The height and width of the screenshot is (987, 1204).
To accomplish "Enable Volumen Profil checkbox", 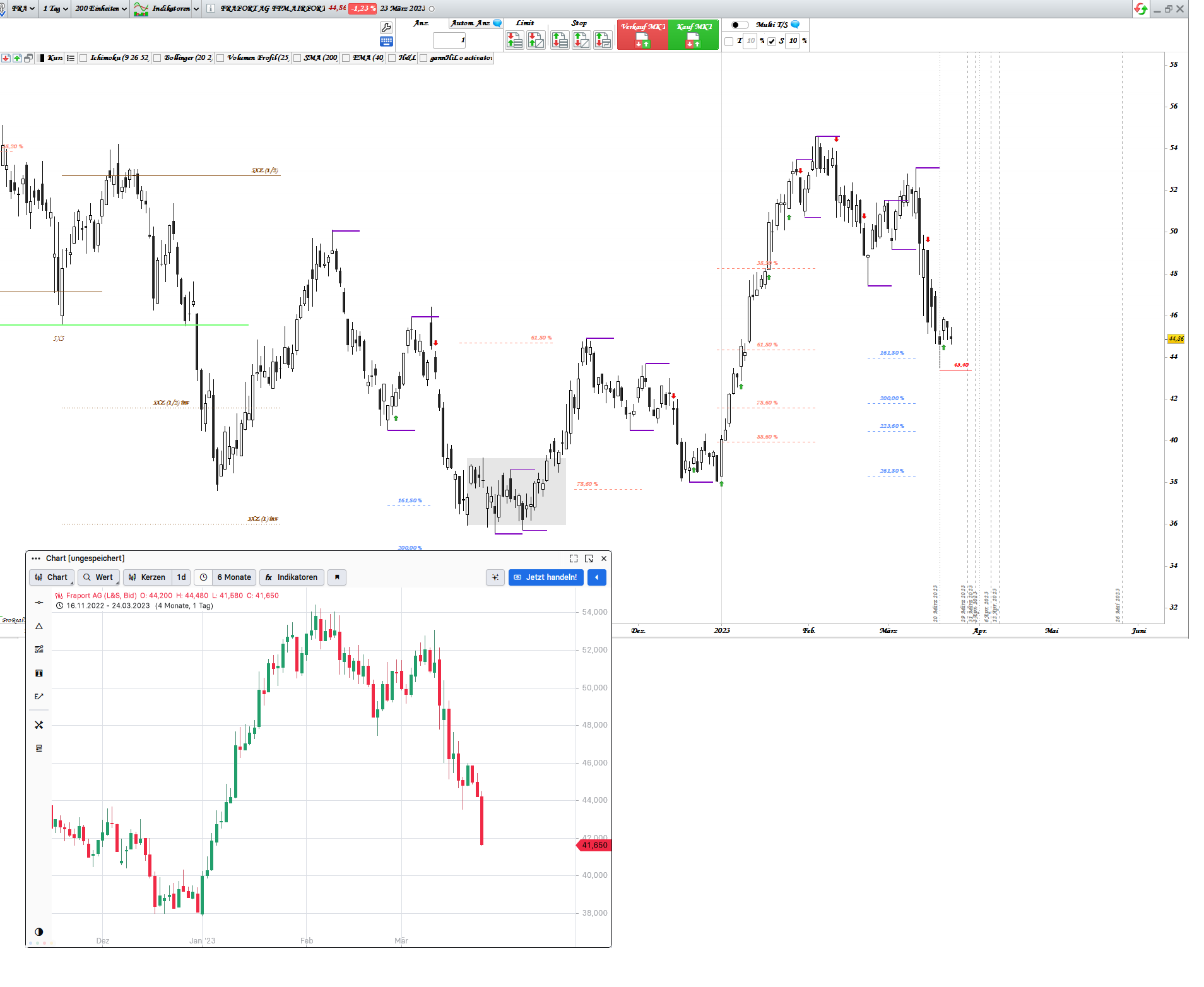I will (x=220, y=58).
